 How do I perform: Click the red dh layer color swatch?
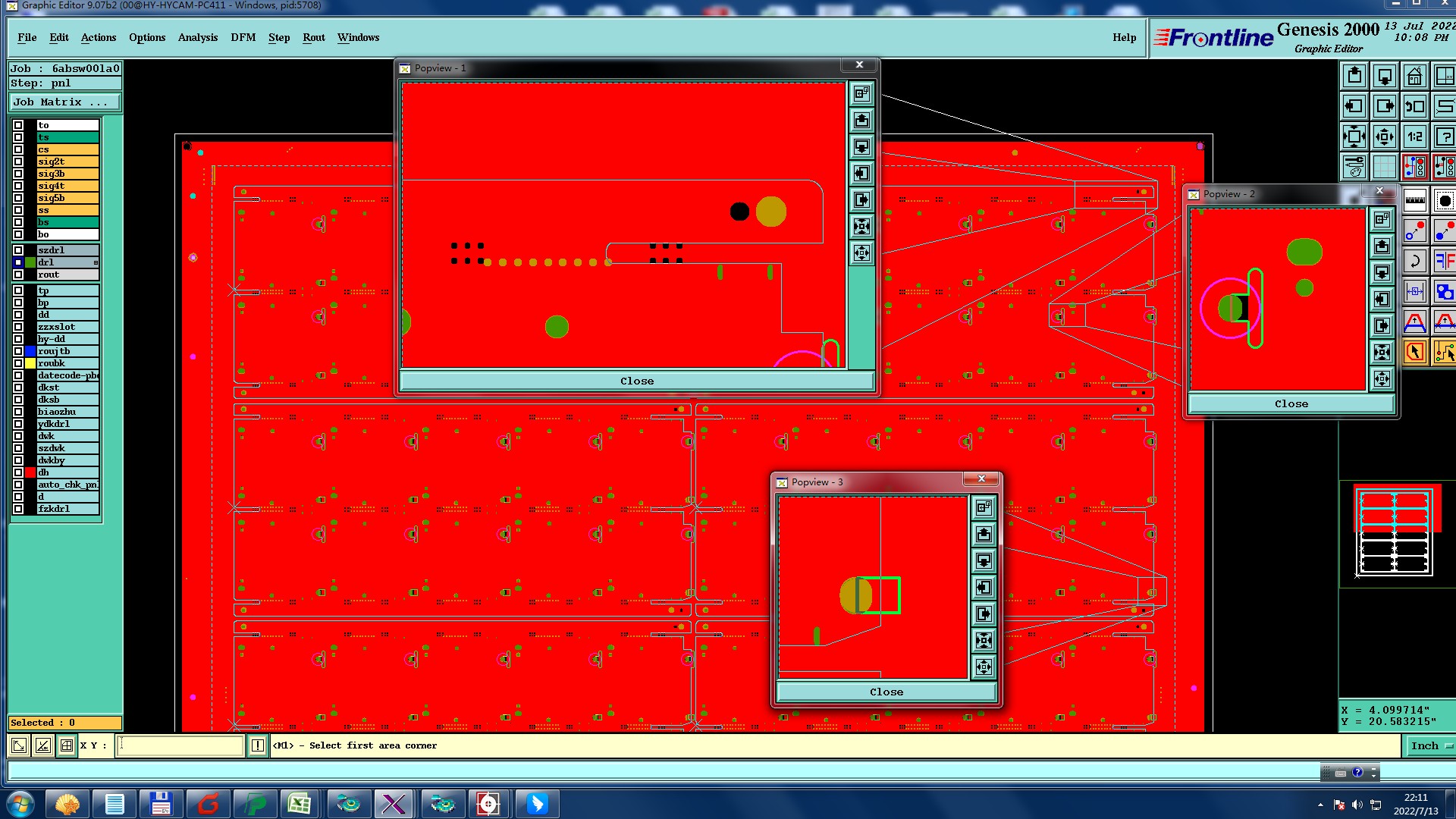[x=30, y=472]
